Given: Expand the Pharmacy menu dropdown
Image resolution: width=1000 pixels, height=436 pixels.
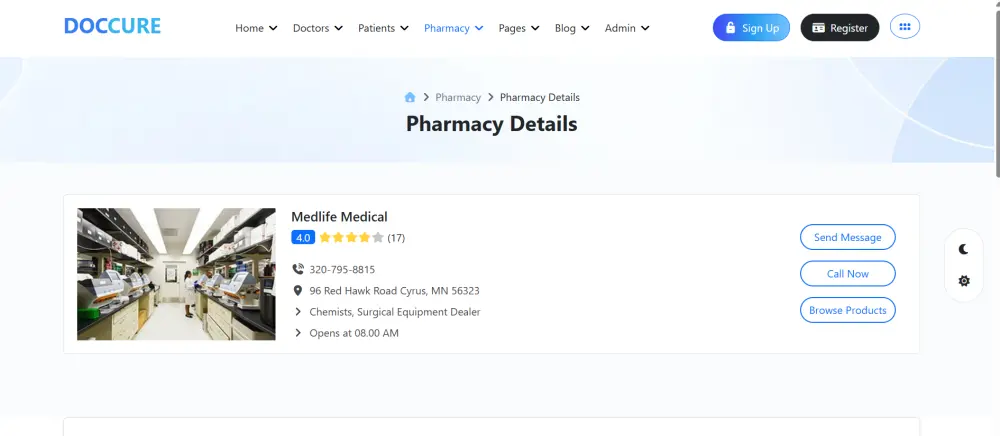Looking at the screenshot, I should (453, 28).
